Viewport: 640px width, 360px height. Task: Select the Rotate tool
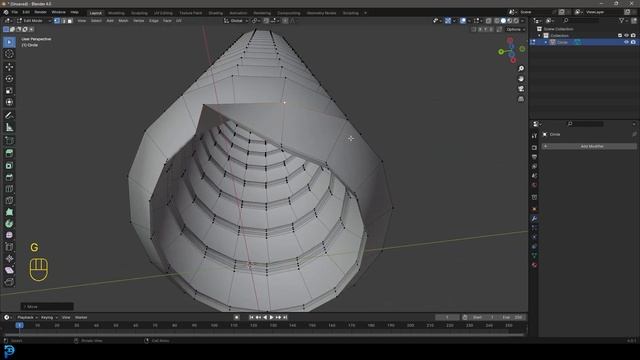point(9,78)
